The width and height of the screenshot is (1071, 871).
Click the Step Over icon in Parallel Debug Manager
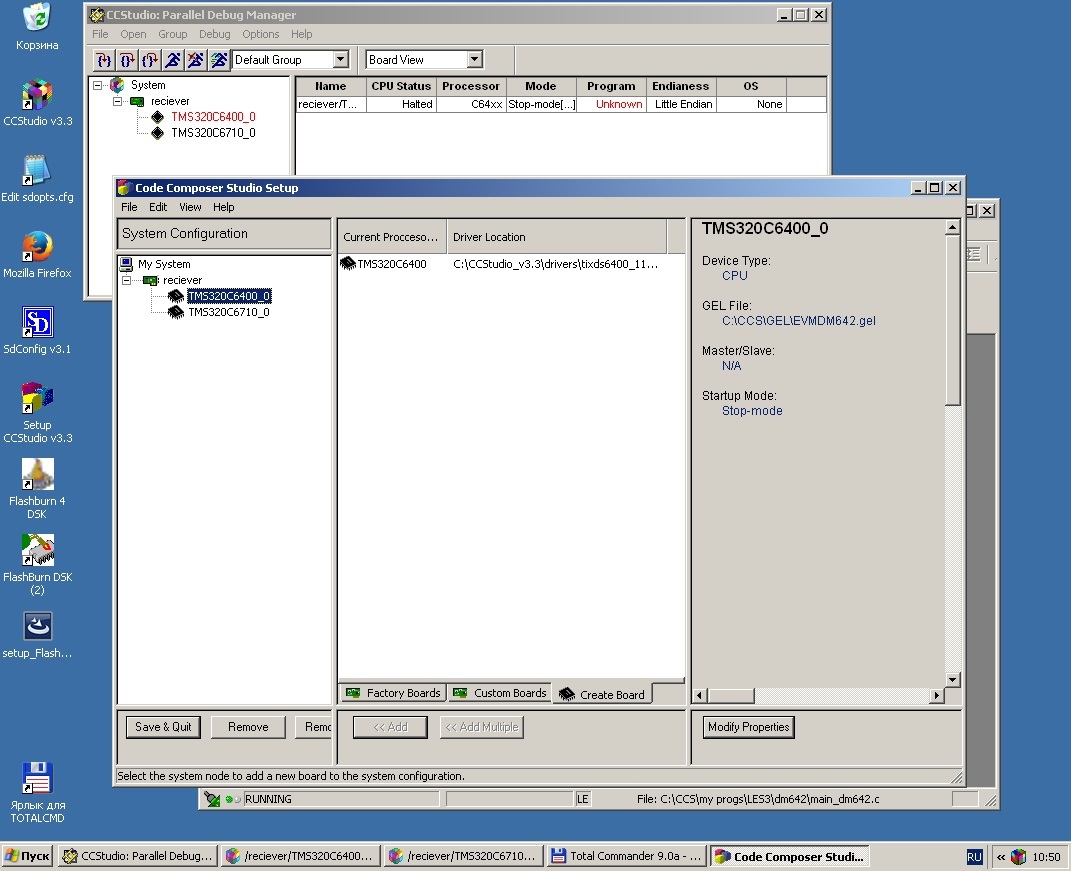[127, 60]
